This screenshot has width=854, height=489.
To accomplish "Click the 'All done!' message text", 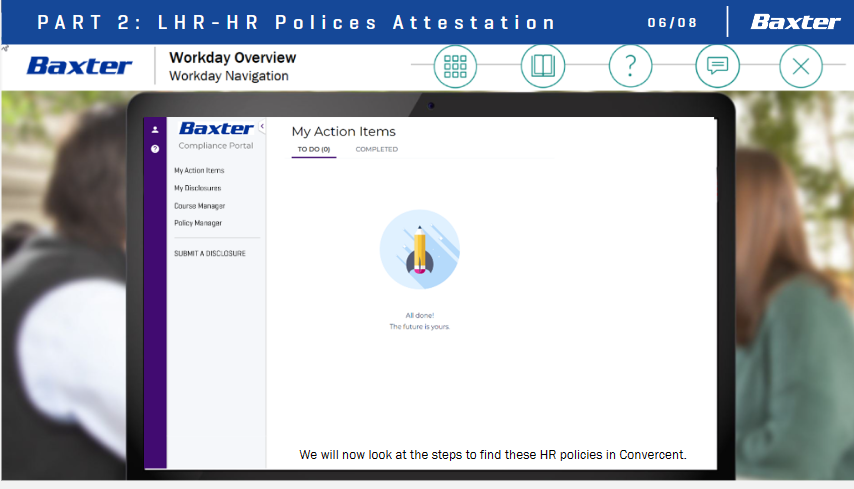I will click(419, 315).
